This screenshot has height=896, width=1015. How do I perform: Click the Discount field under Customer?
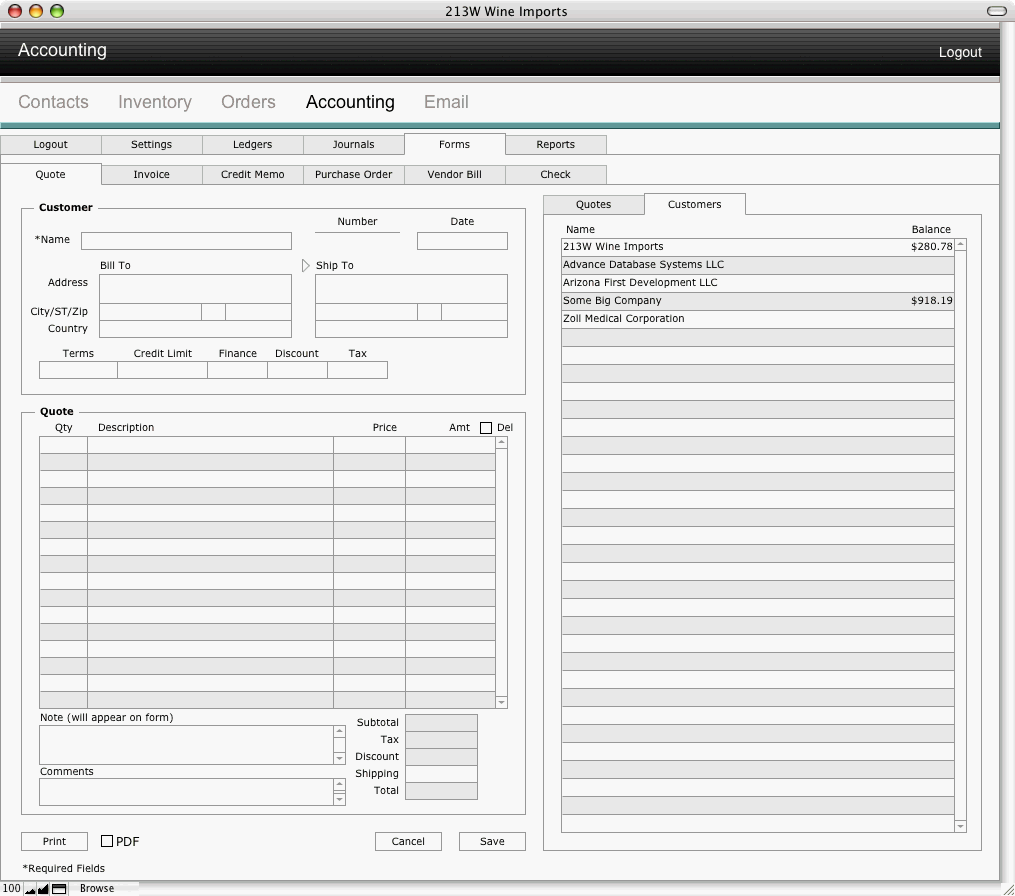pos(297,370)
